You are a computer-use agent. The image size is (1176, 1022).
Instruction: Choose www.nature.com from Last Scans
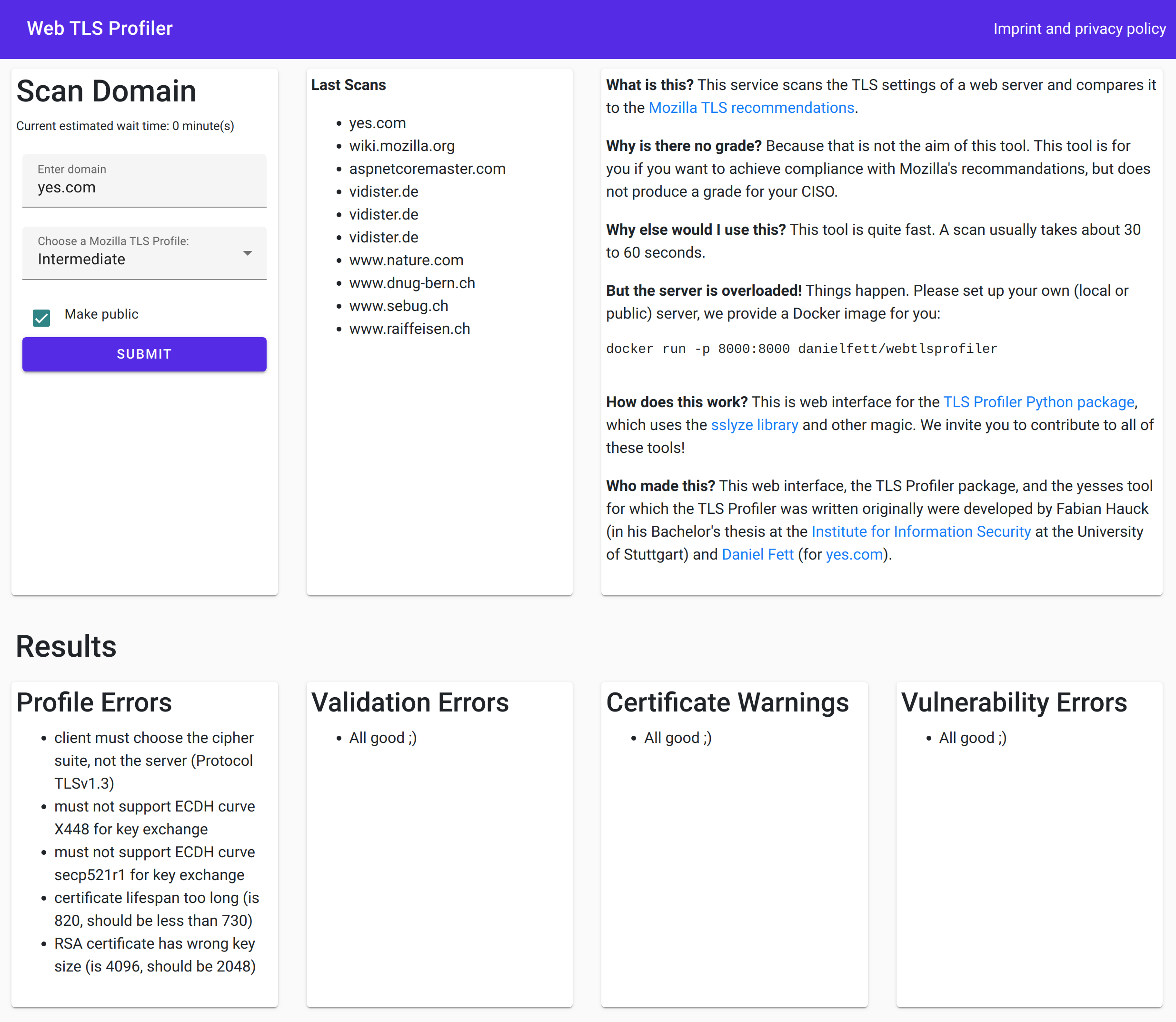tap(406, 260)
